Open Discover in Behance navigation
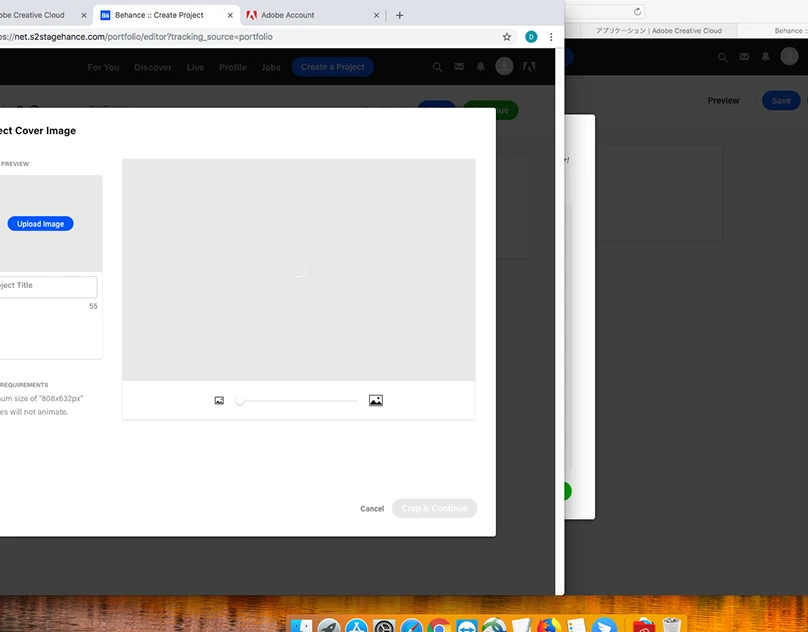 pos(153,67)
